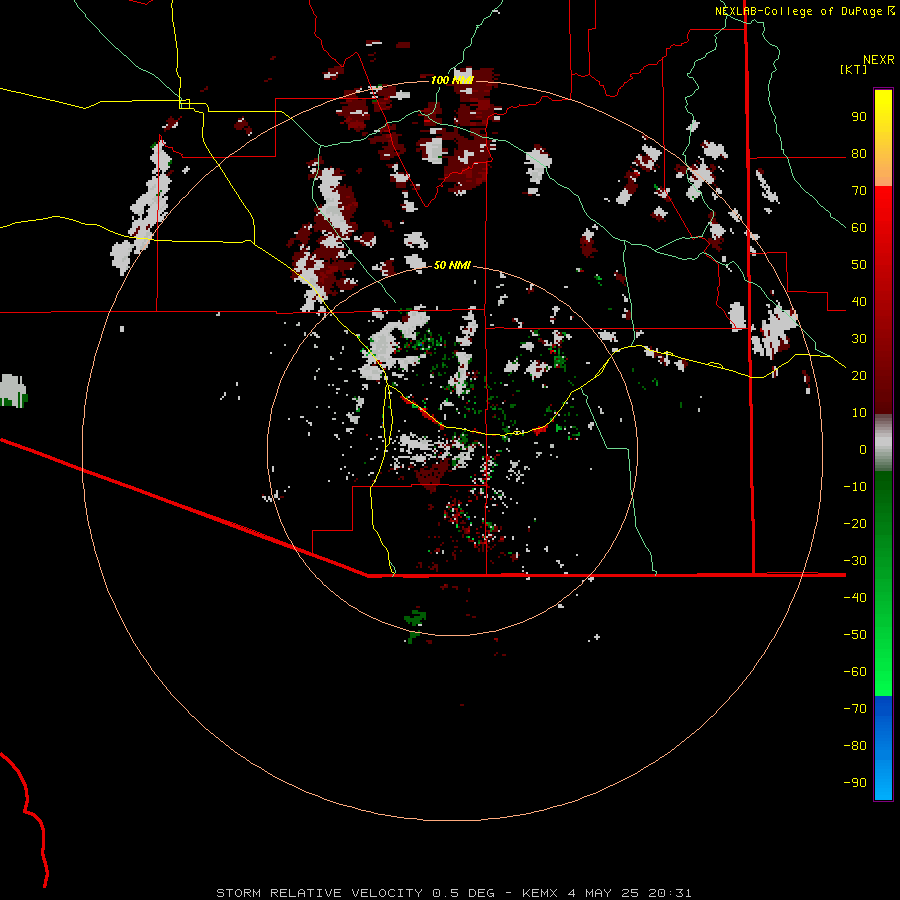Click the blue bottom segment of color bar

click(x=883, y=748)
